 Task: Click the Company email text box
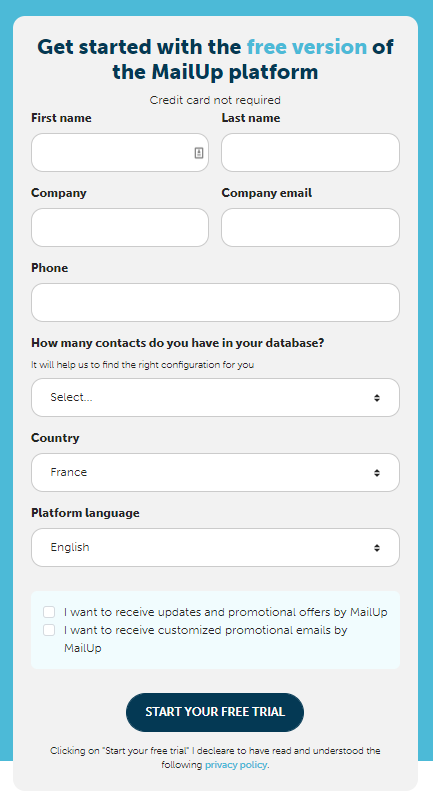(310, 228)
